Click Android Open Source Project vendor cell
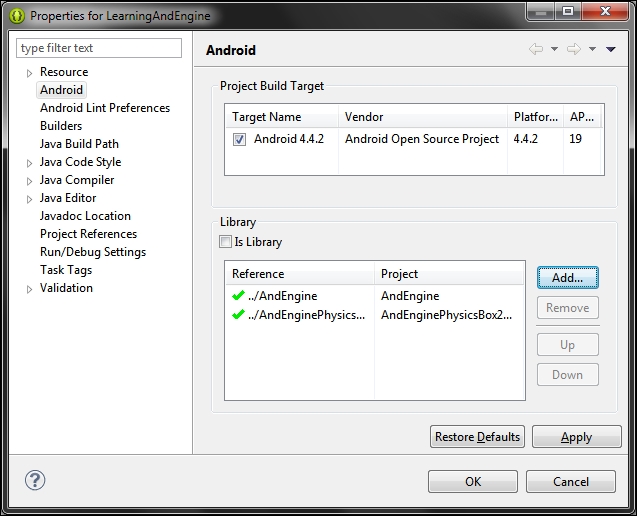Image resolution: width=637 pixels, height=516 pixels. (x=422, y=139)
